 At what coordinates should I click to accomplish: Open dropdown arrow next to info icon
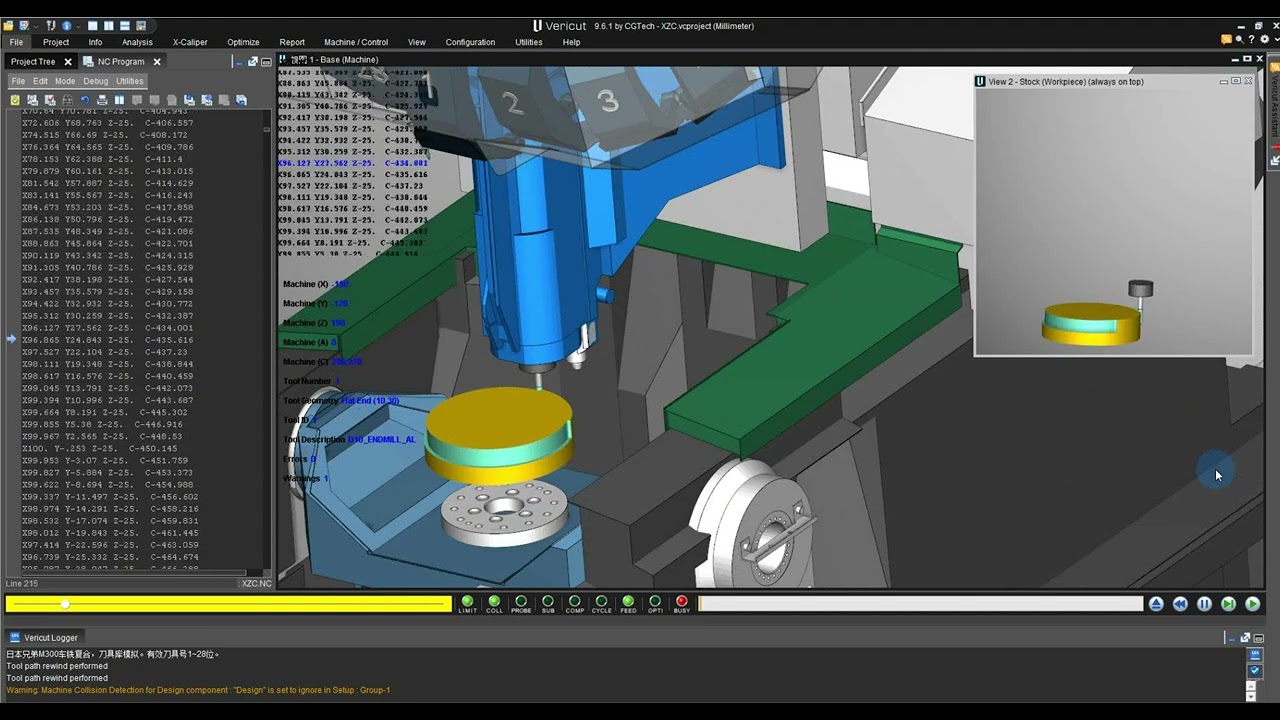78,26
